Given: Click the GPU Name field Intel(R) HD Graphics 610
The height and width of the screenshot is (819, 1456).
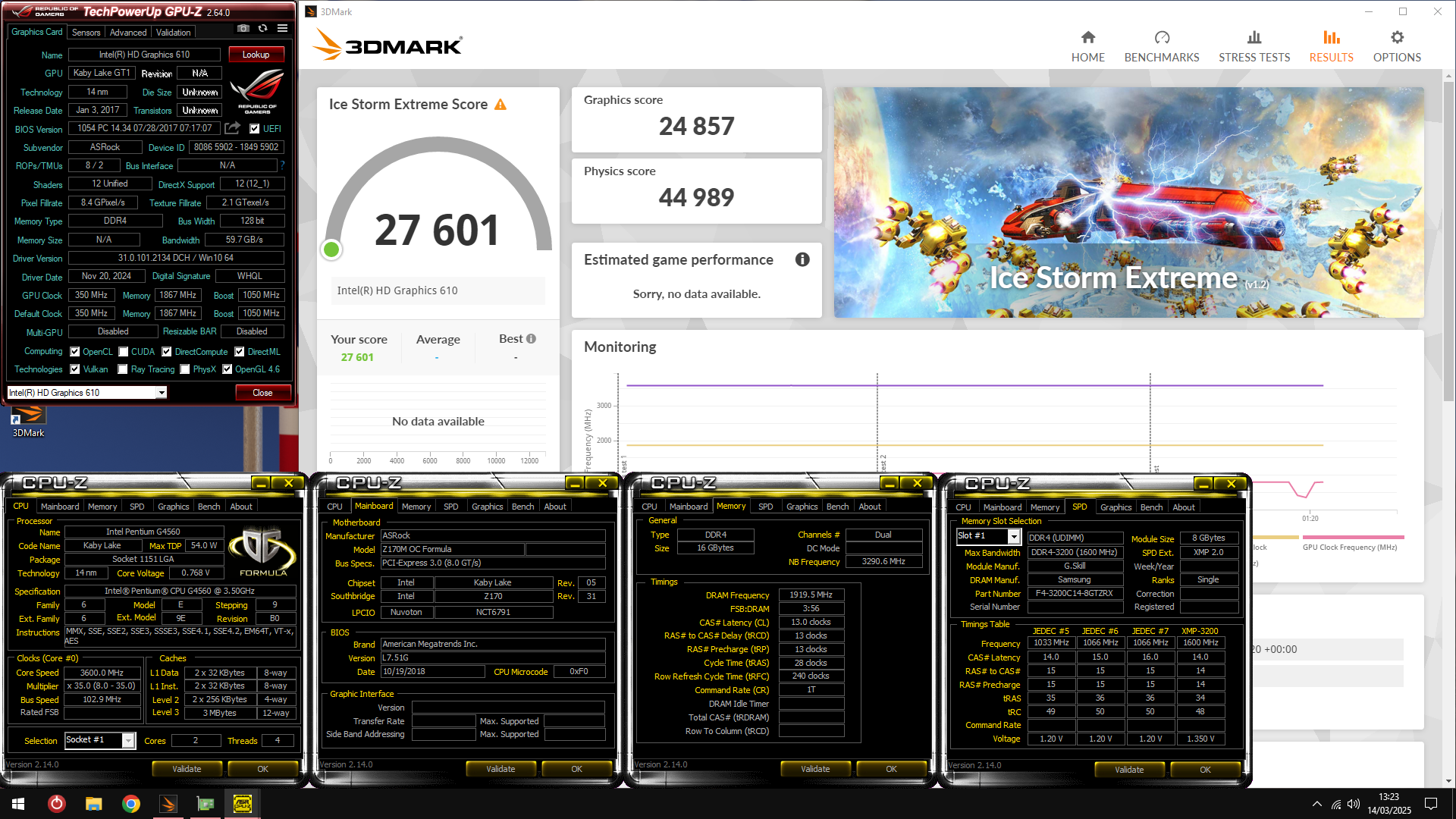Looking at the screenshot, I should point(144,55).
